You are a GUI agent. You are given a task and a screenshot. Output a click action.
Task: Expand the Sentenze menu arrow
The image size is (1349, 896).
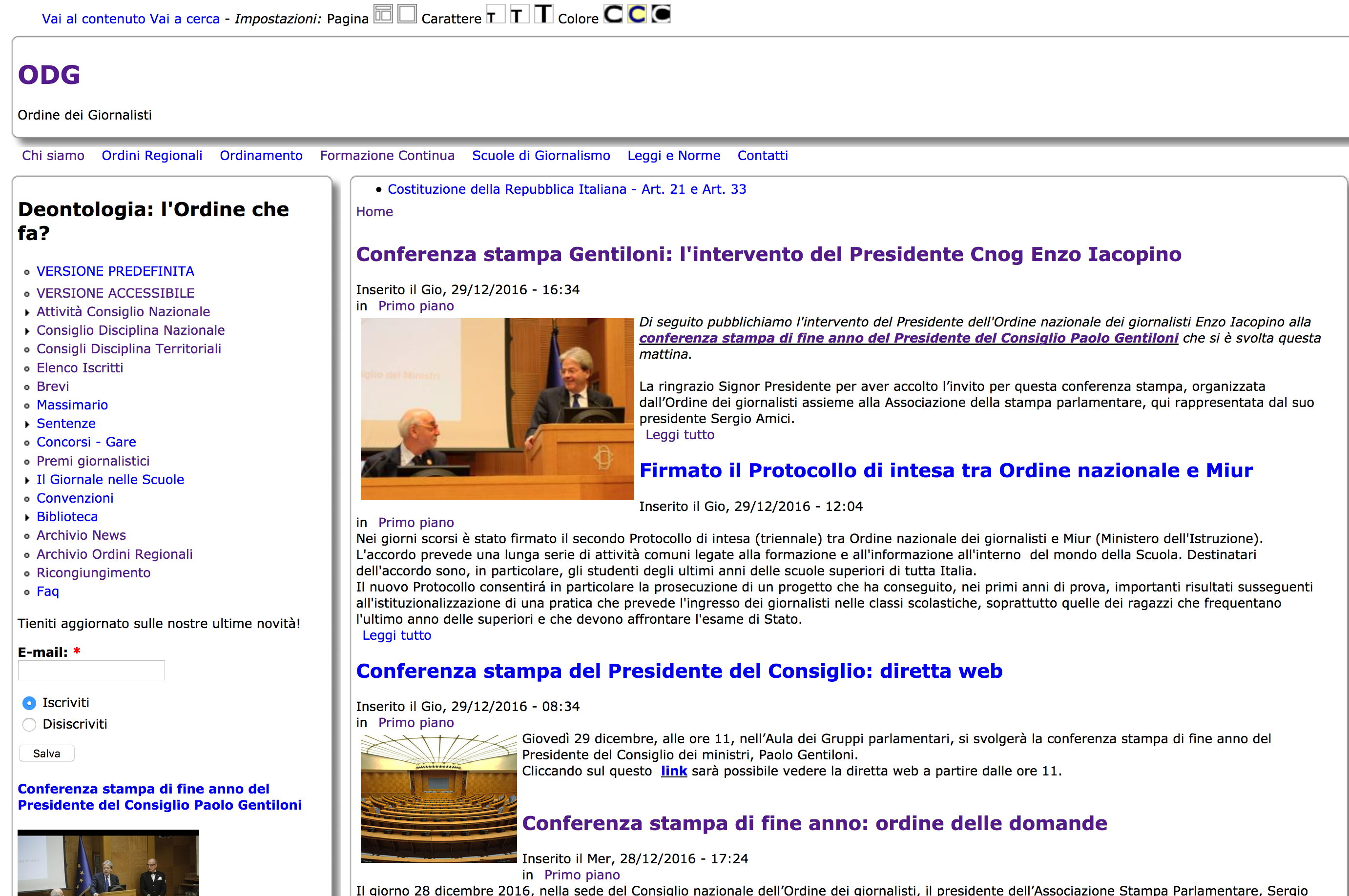(x=27, y=425)
